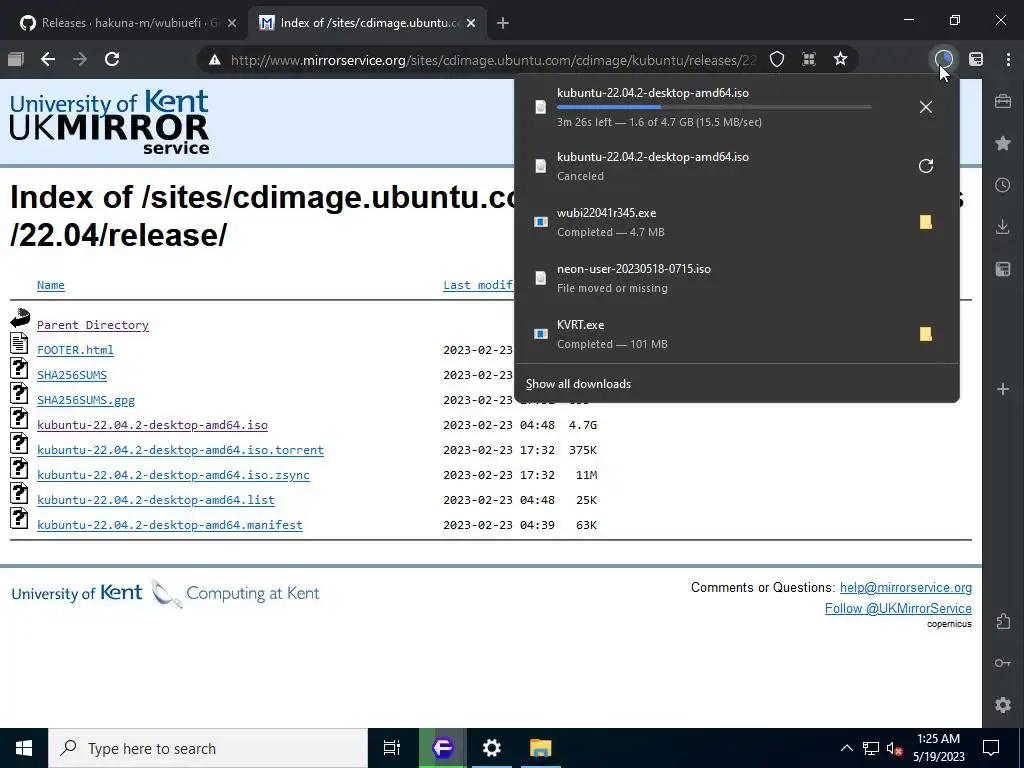Show wubi22041r345.exe in folder
The image size is (1024, 768).
[925, 222]
